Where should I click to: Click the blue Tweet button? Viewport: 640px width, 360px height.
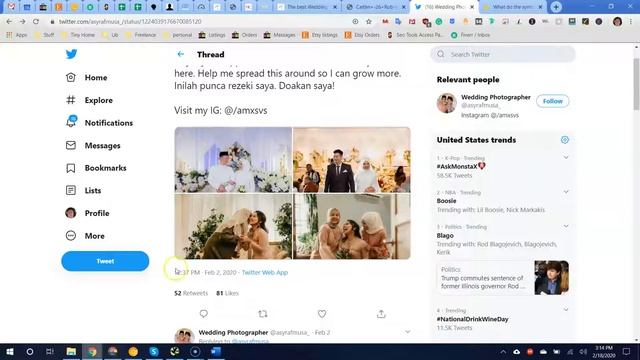click(x=105, y=261)
